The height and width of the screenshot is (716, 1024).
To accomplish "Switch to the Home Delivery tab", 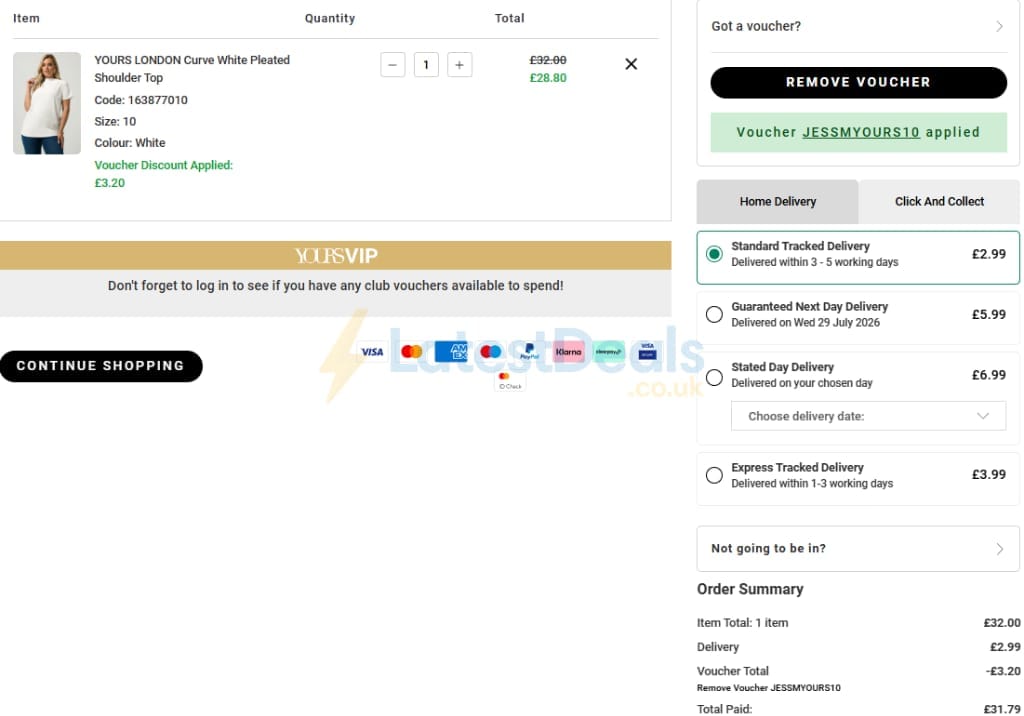I will pos(777,201).
